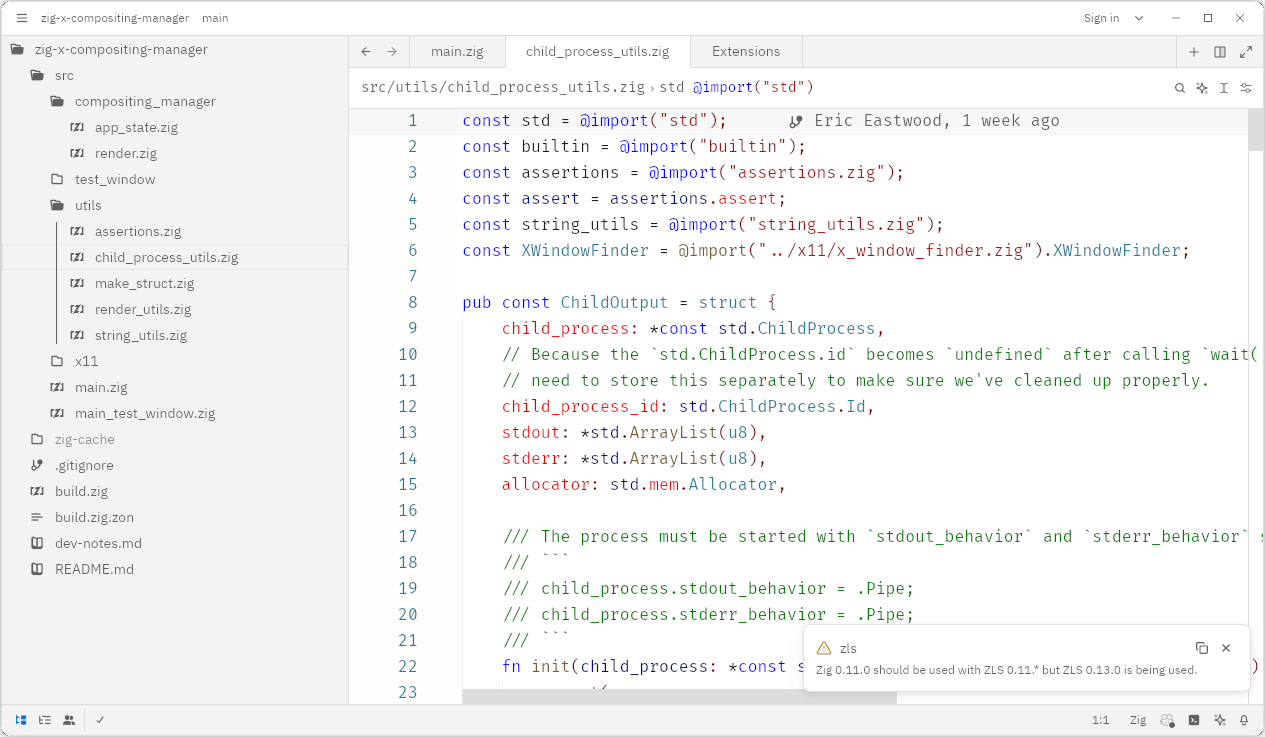Screen dimensions: 1265x737
Task: Toggle the terminal panel in status bar
Action: [1194, 720]
